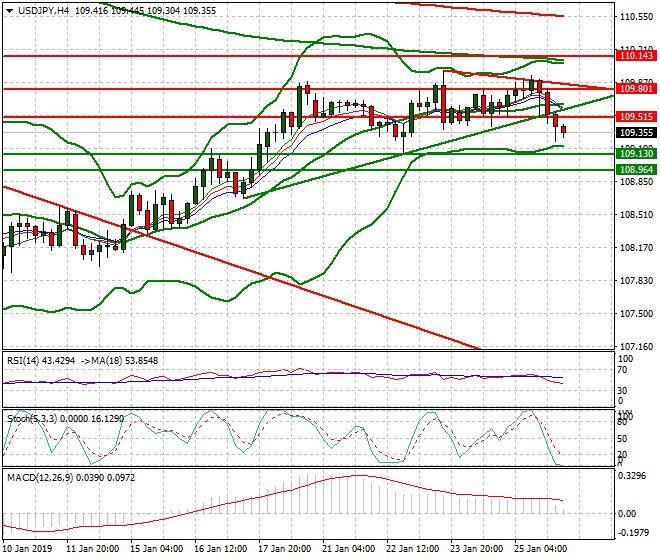Click the 10 Jan 2019 date label
Viewport: 660px width, 560px height.
click(27, 549)
